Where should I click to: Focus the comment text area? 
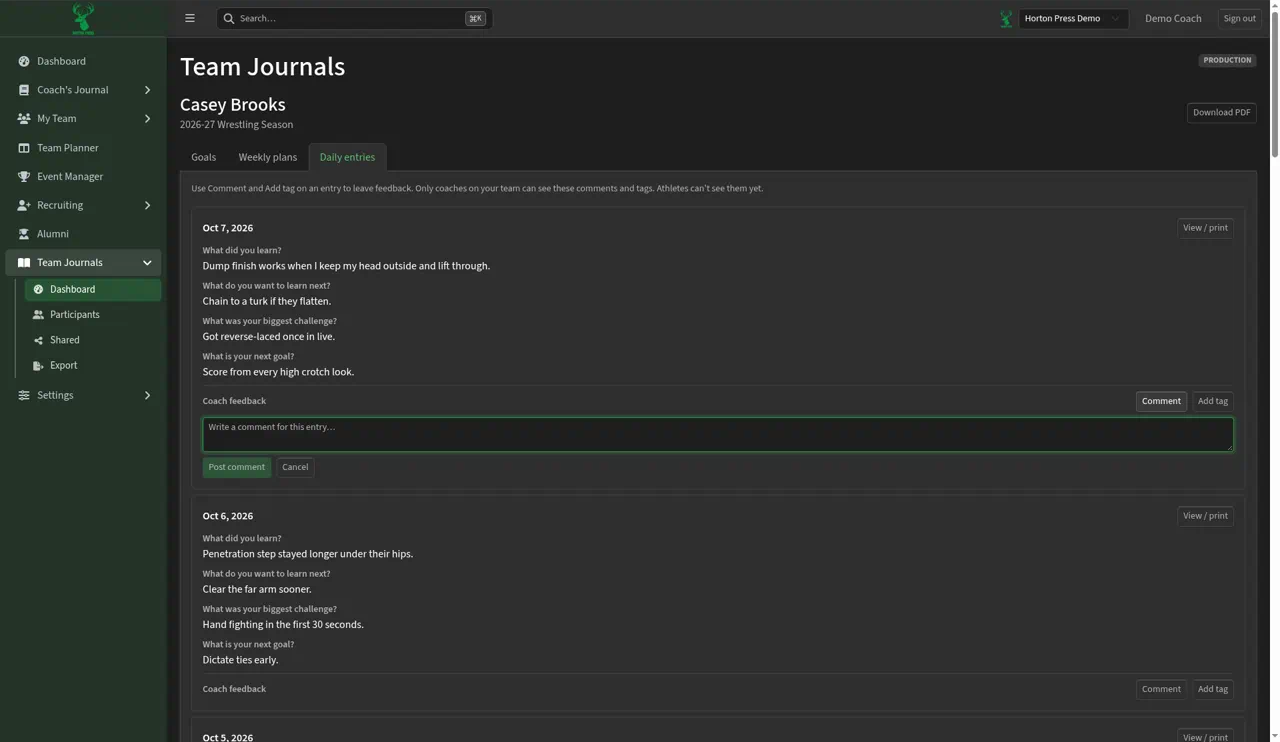pos(718,435)
